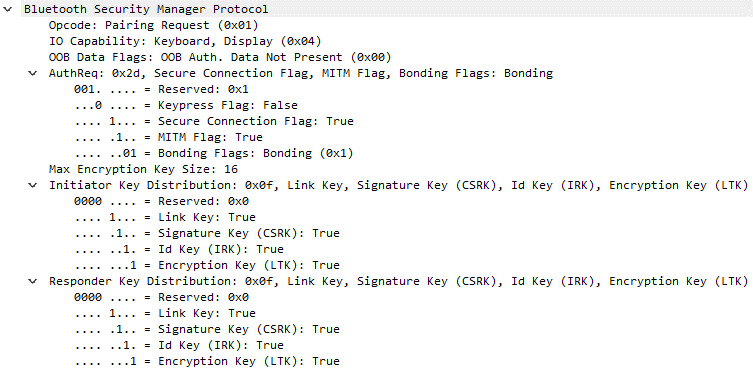Collapse the Responder Key Distribution section

pos(32,281)
